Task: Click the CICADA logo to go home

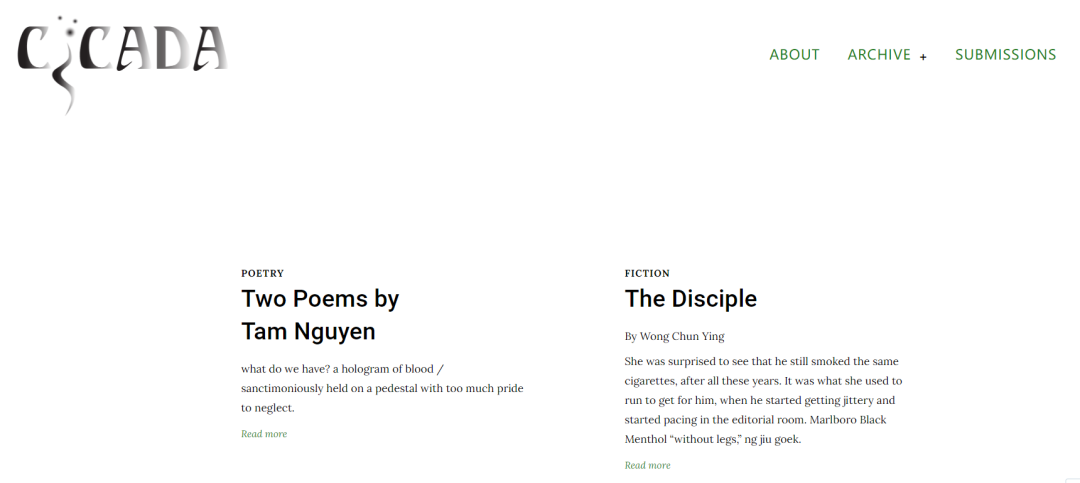Action: 123,63
